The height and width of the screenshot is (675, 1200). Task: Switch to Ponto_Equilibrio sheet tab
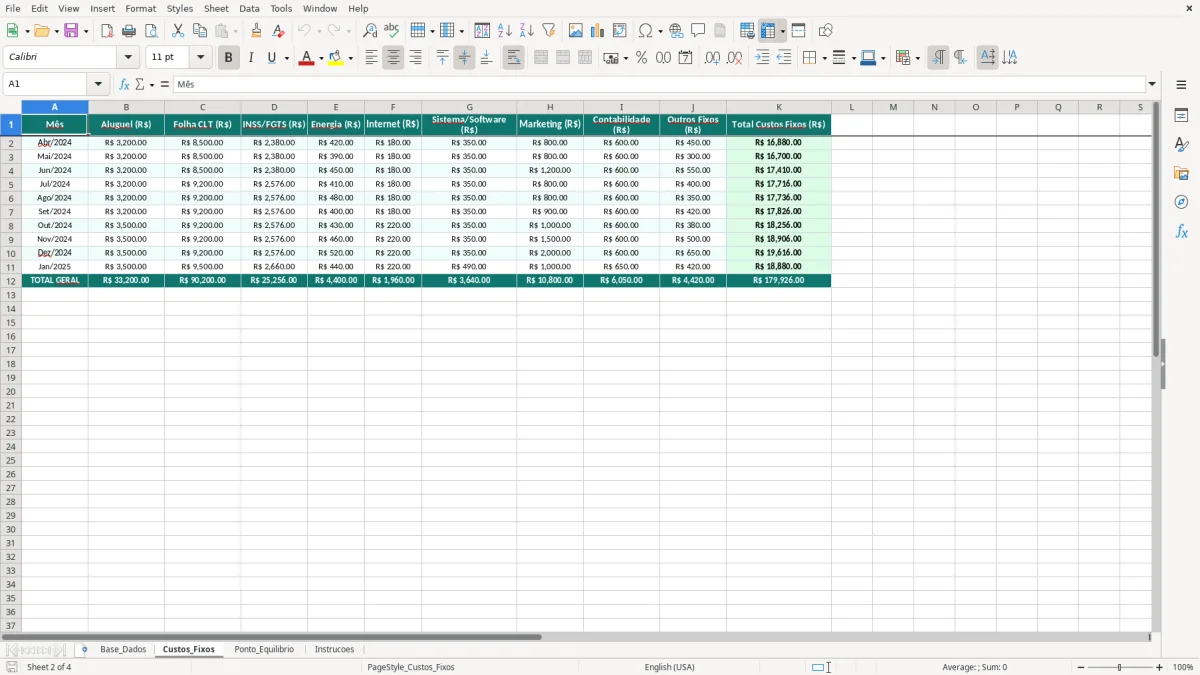[264, 649]
